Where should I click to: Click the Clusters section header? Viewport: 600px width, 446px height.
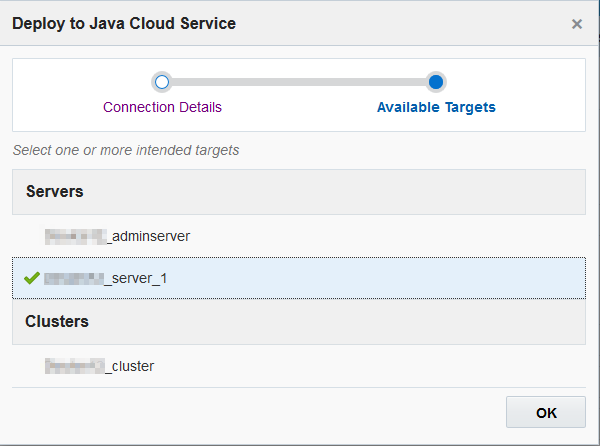[299, 322]
